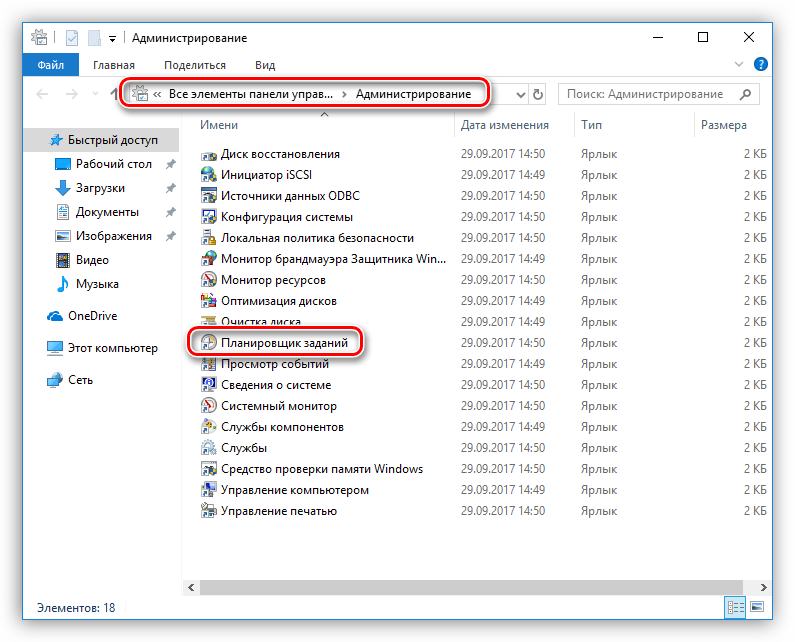
Task: Click the Монитор ресурсов icon
Action: click(208, 279)
